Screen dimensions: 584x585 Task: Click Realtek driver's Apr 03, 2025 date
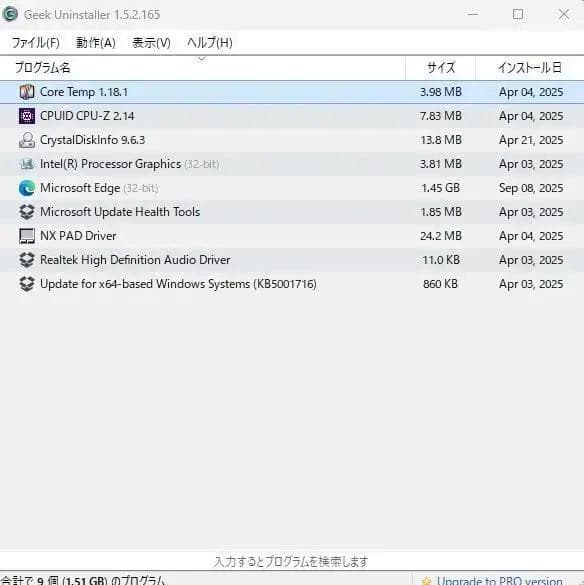(531, 260)
